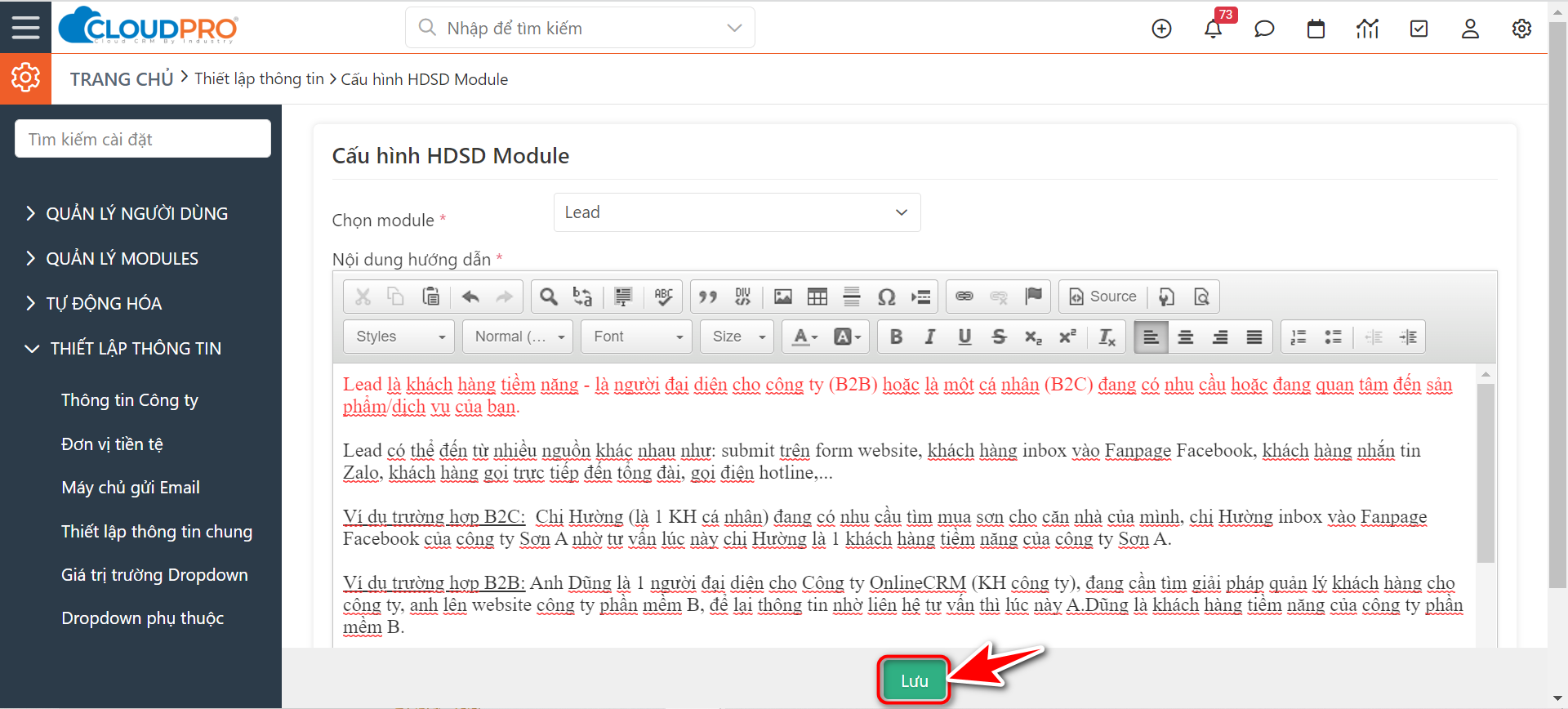Open the settings gear in header

tap(1521, 29)
